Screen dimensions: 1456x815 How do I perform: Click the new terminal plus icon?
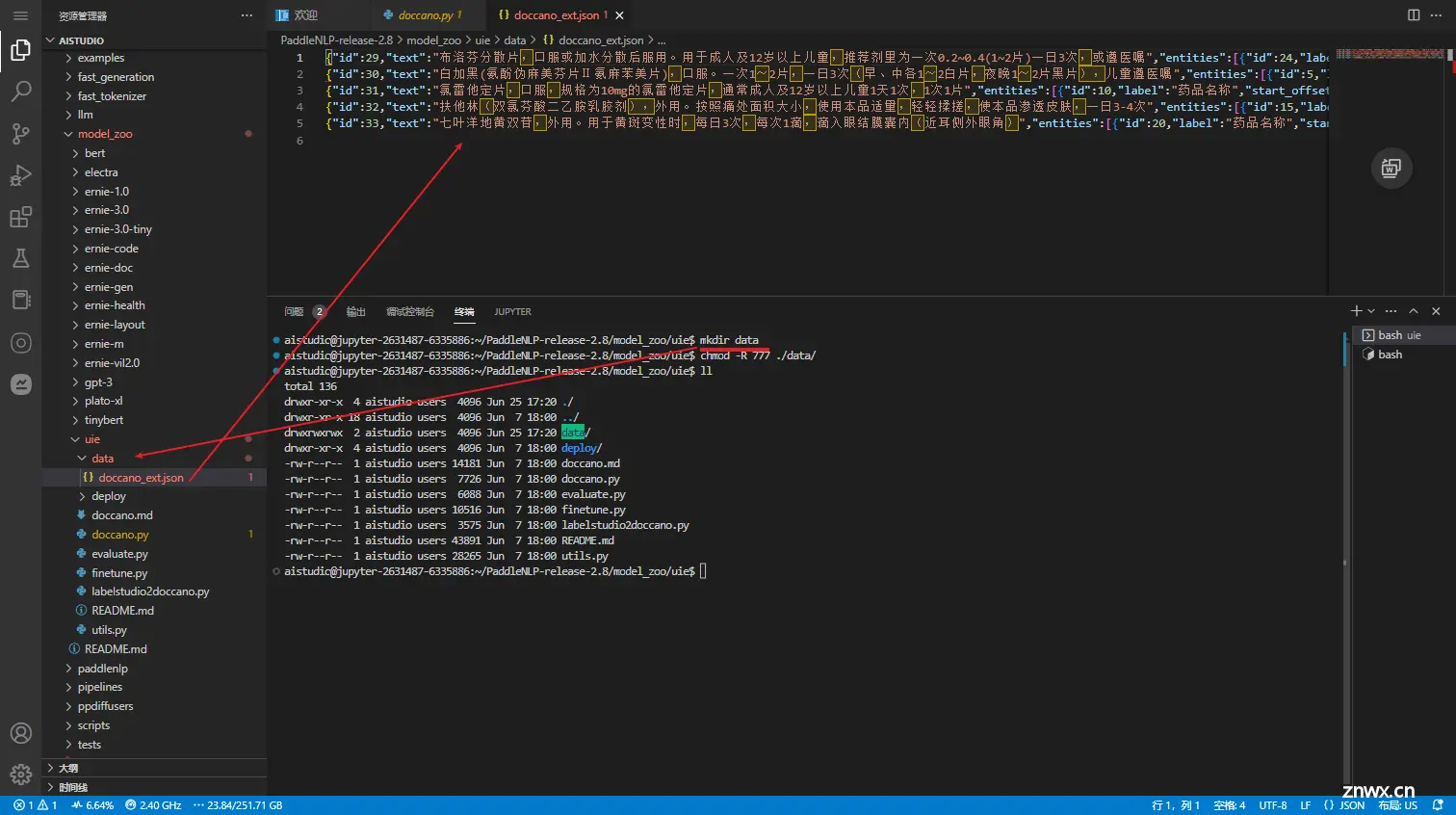(1356, 311)
